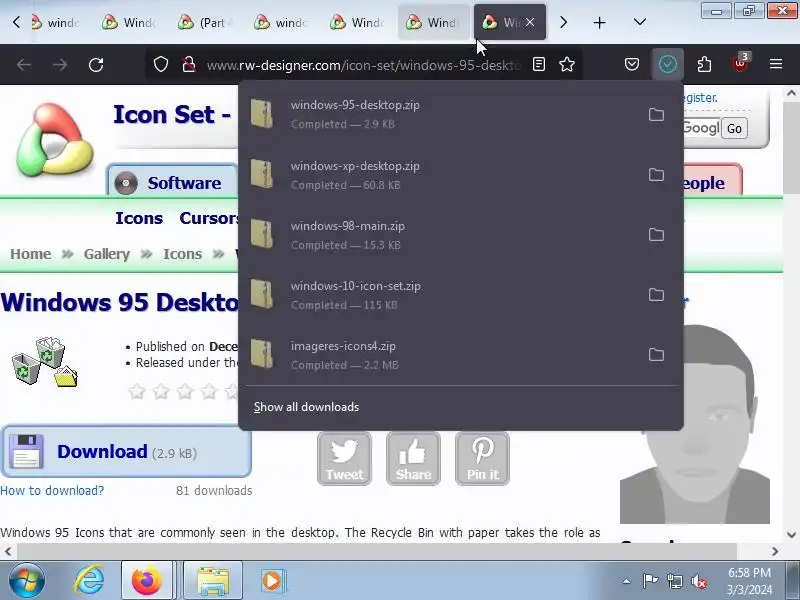Bookmark this page with star icon

click(567, 64)
